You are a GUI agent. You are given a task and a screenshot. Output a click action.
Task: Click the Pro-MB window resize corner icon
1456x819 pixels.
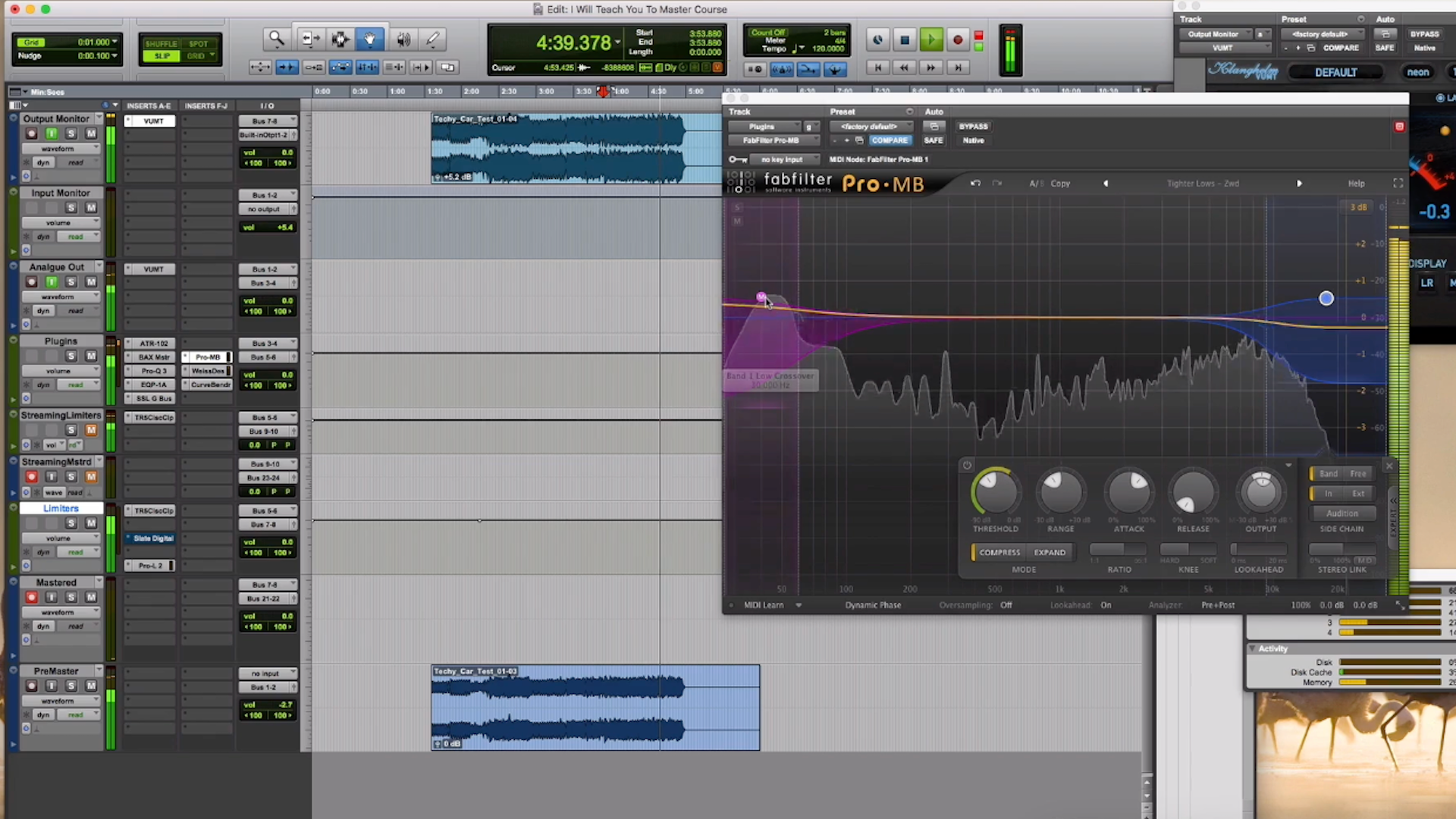pyautogui.click(x=1400, y=605)
